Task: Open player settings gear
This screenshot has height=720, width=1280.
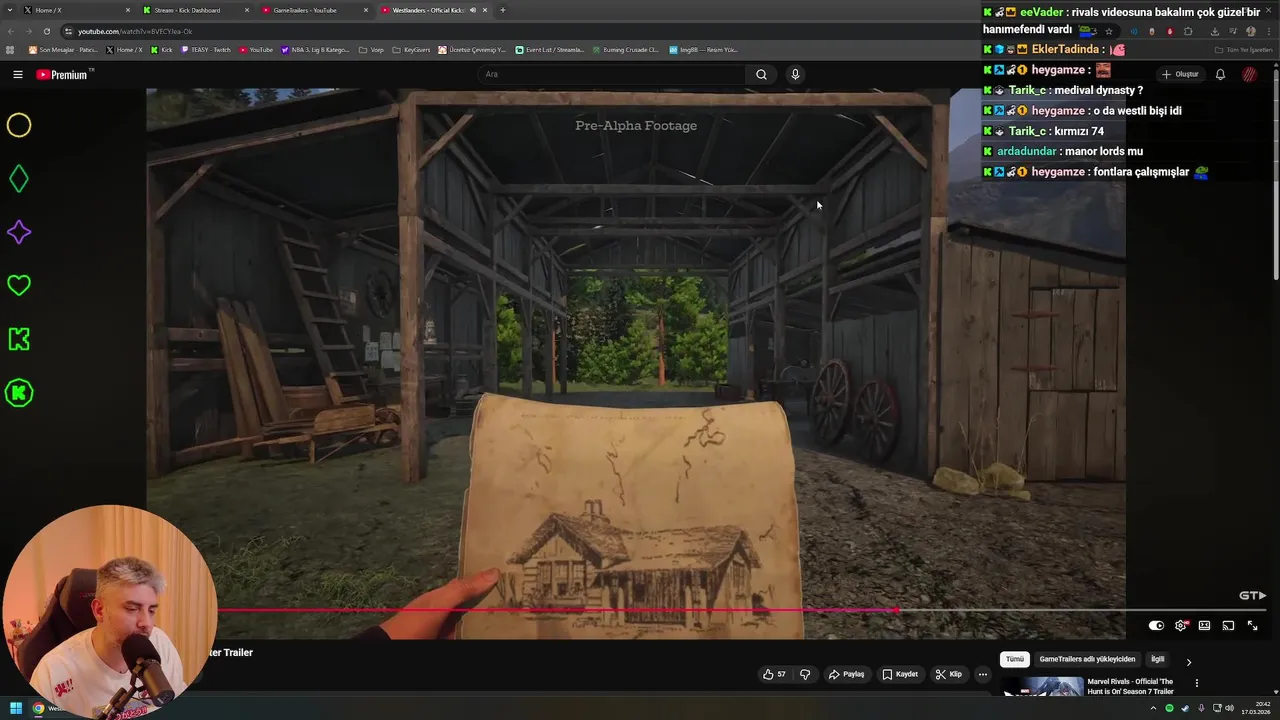Action: click(1181, 626)
